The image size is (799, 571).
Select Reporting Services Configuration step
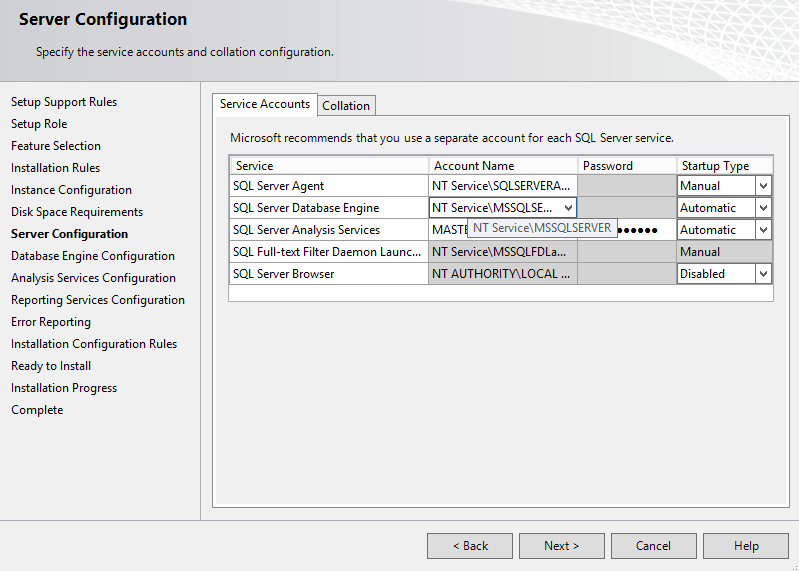pyautogui.click(x=98, y=300)
